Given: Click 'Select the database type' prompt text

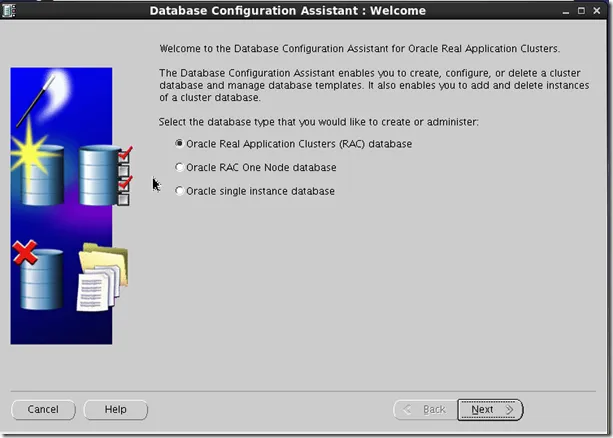Looking at the screenshot, I should coord(319,122).
